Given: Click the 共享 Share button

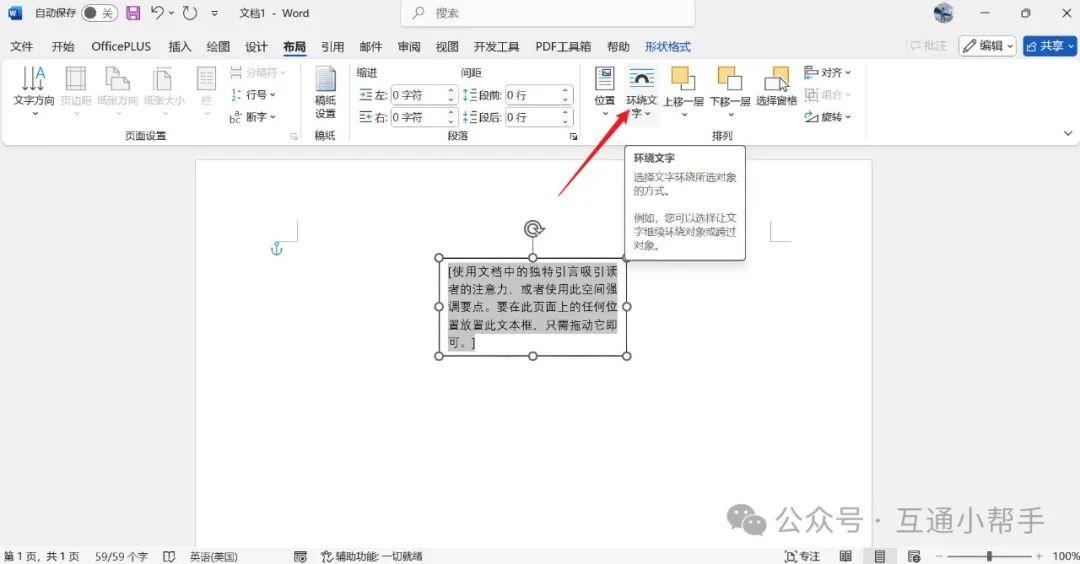Looking at the screenshot, I should 1050,46.
